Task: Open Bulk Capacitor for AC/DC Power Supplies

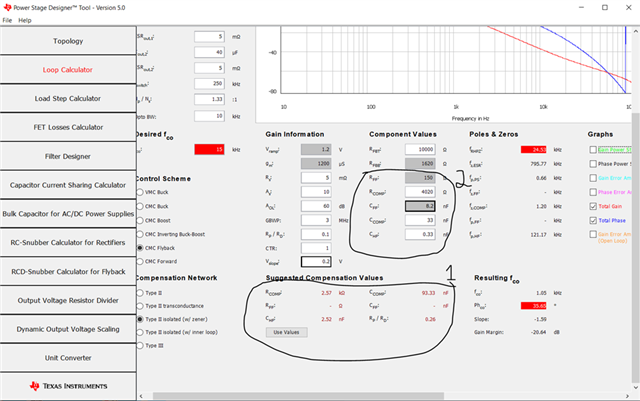Action: pos(68,214)
